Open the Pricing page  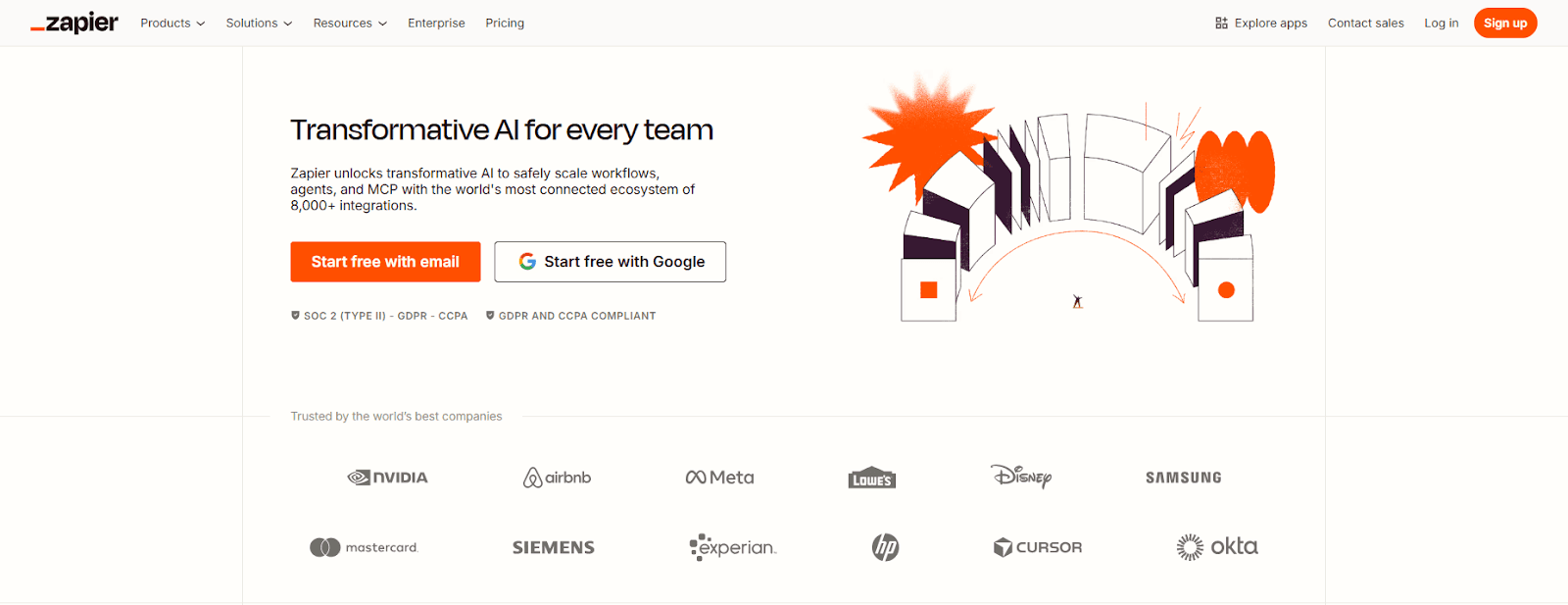[505, 23]
